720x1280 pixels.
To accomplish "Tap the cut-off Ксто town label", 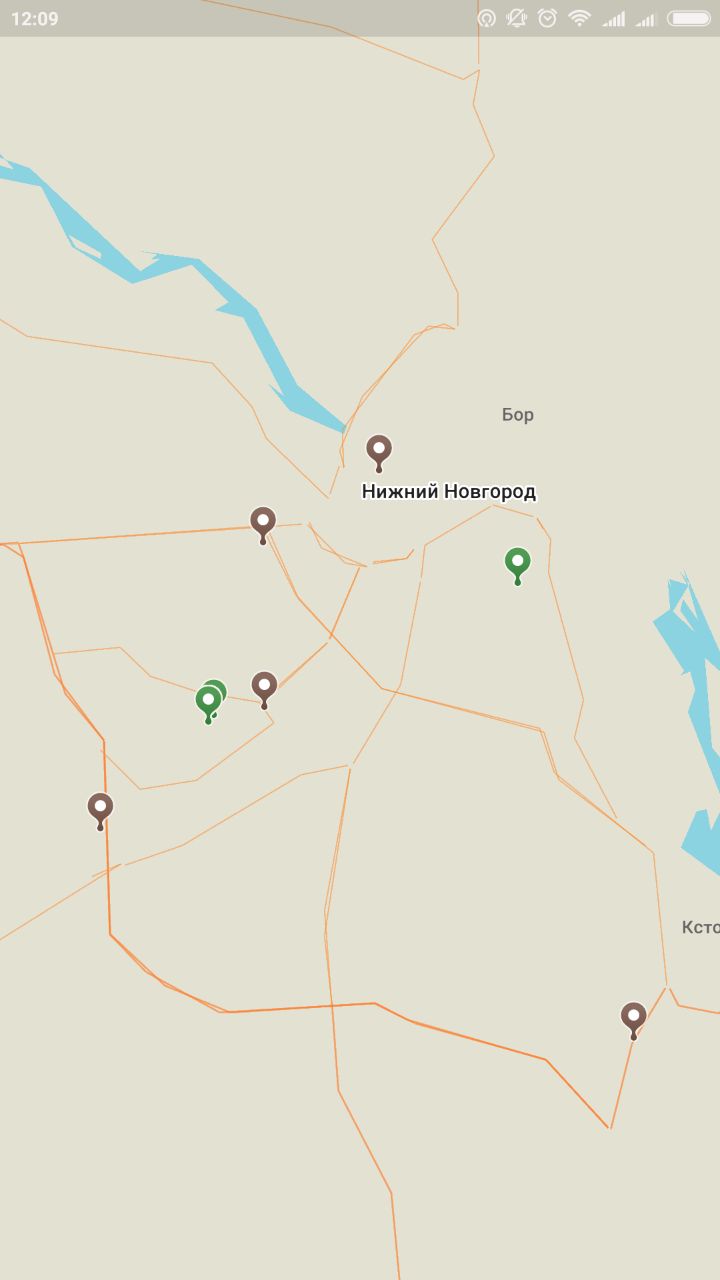I will pyautogui.click(x=700, y=927).
